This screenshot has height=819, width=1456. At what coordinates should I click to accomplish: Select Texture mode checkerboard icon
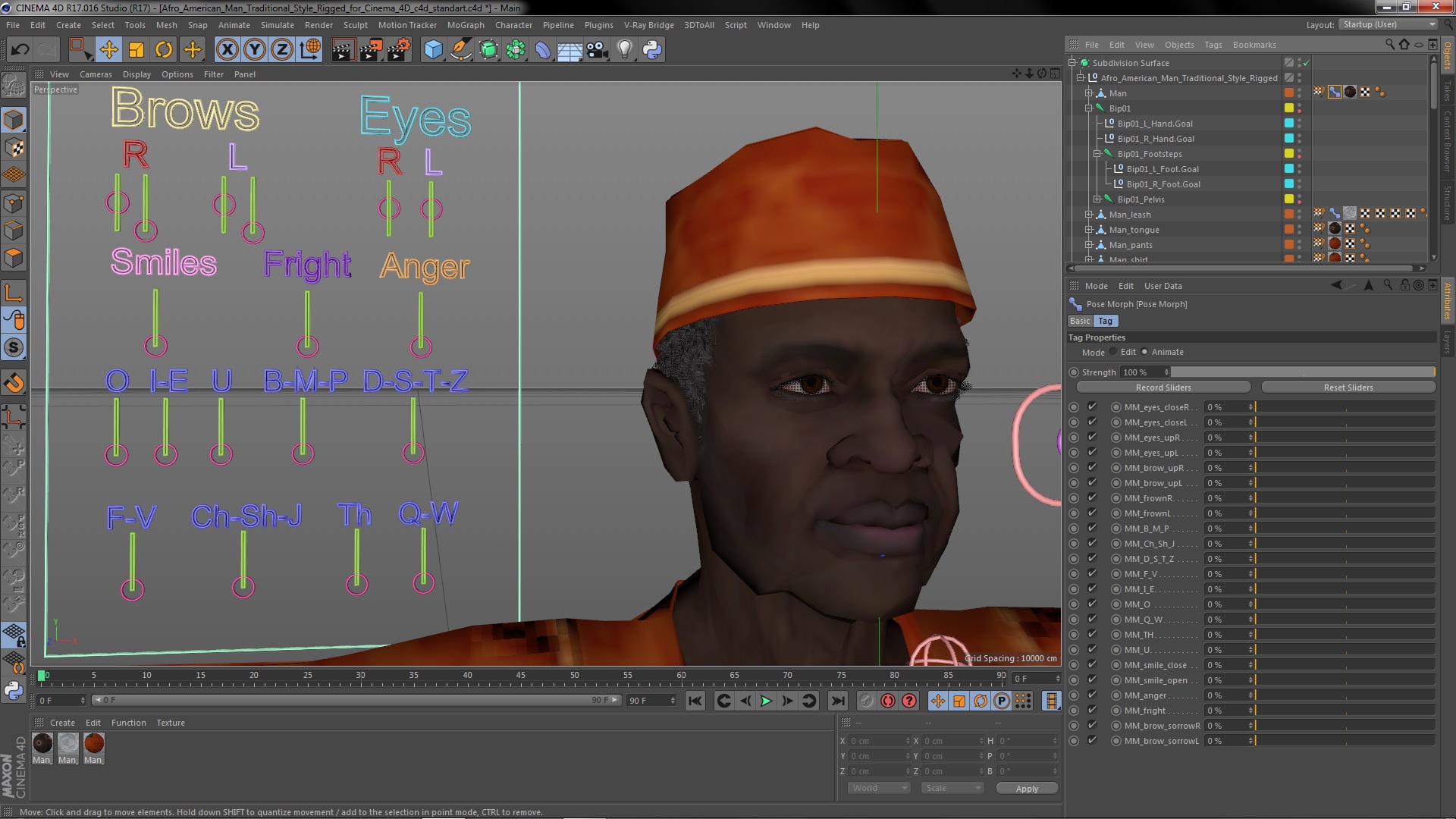14,148
